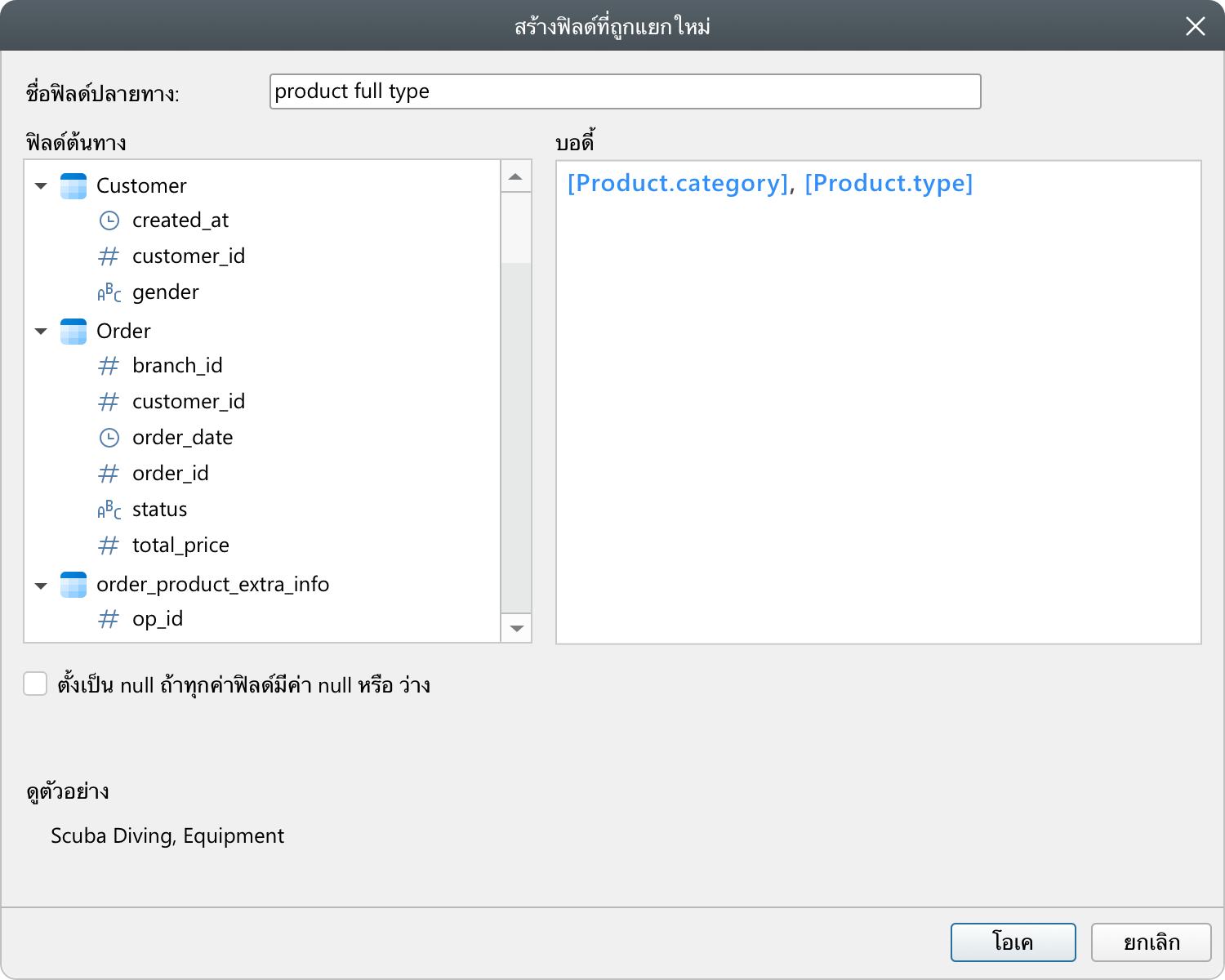Click the order_product_extra_info table icon
Screen dimensions: 1225x980
point(73,585)
